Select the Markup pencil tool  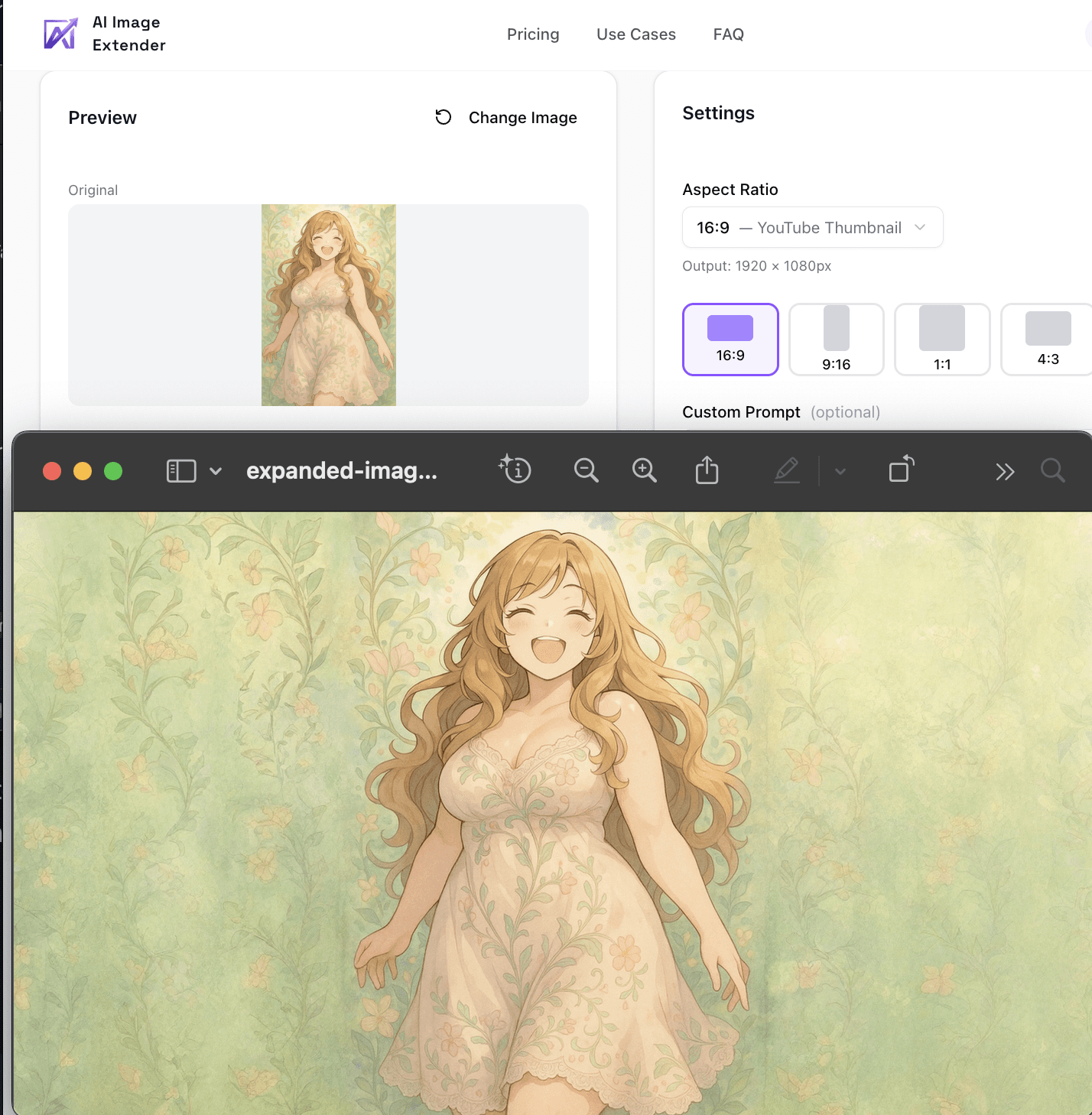coord(787,470)
